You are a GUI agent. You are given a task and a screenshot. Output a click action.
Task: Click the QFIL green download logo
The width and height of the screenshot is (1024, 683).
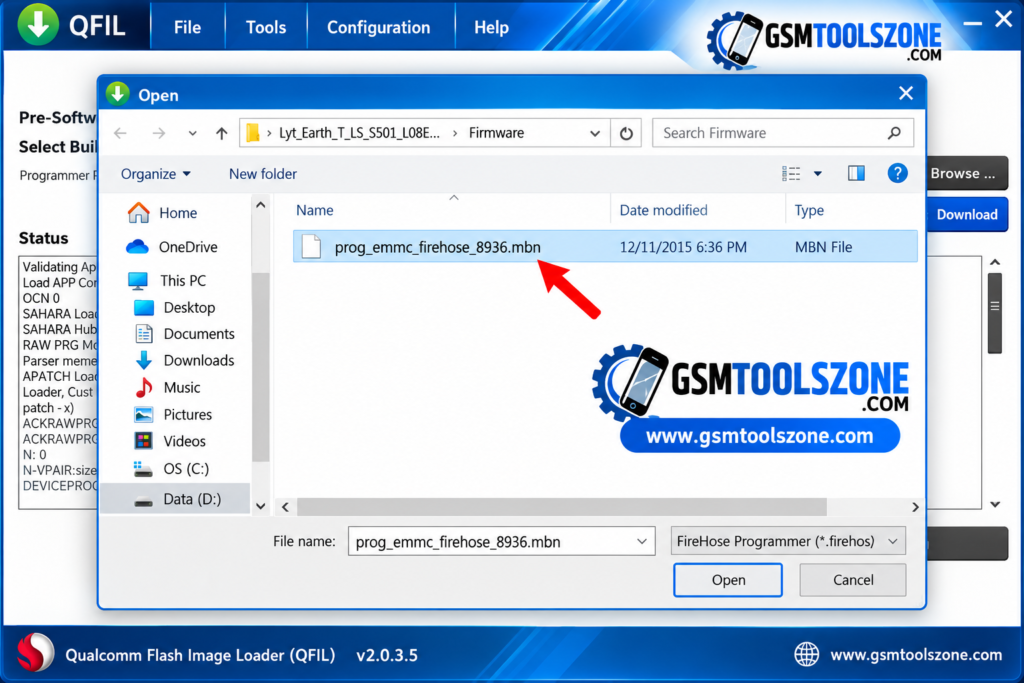(38, 24)
